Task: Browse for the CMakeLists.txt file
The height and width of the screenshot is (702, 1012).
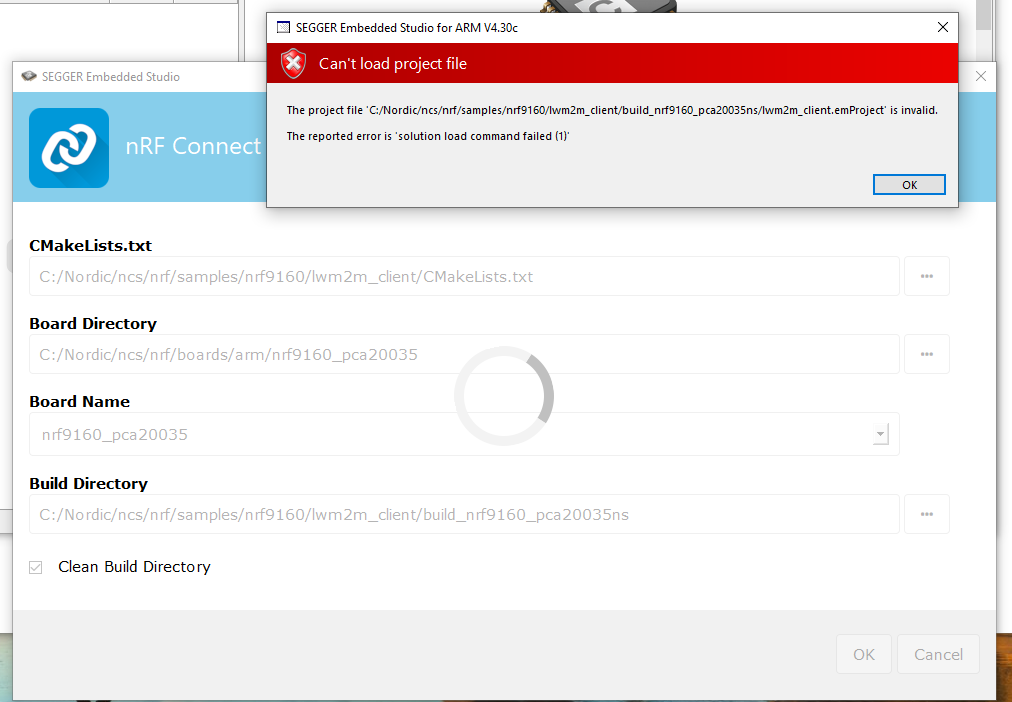Action: (926, 276)
